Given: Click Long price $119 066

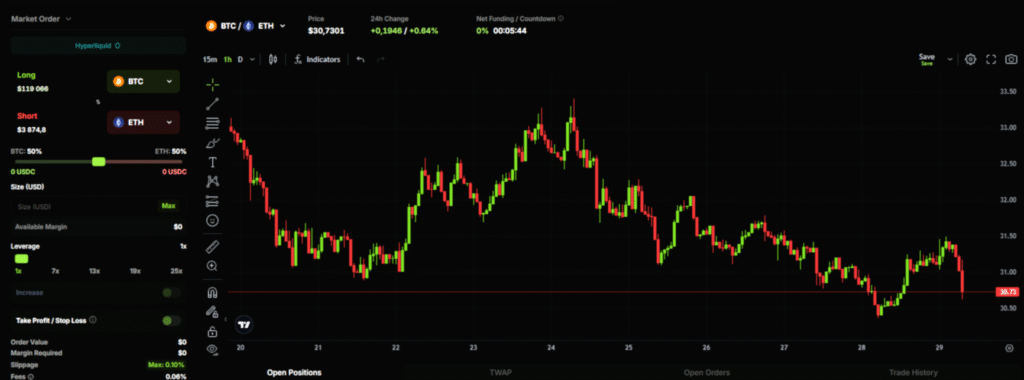Looking at the screenshot, I should click(x=33, y=89).
